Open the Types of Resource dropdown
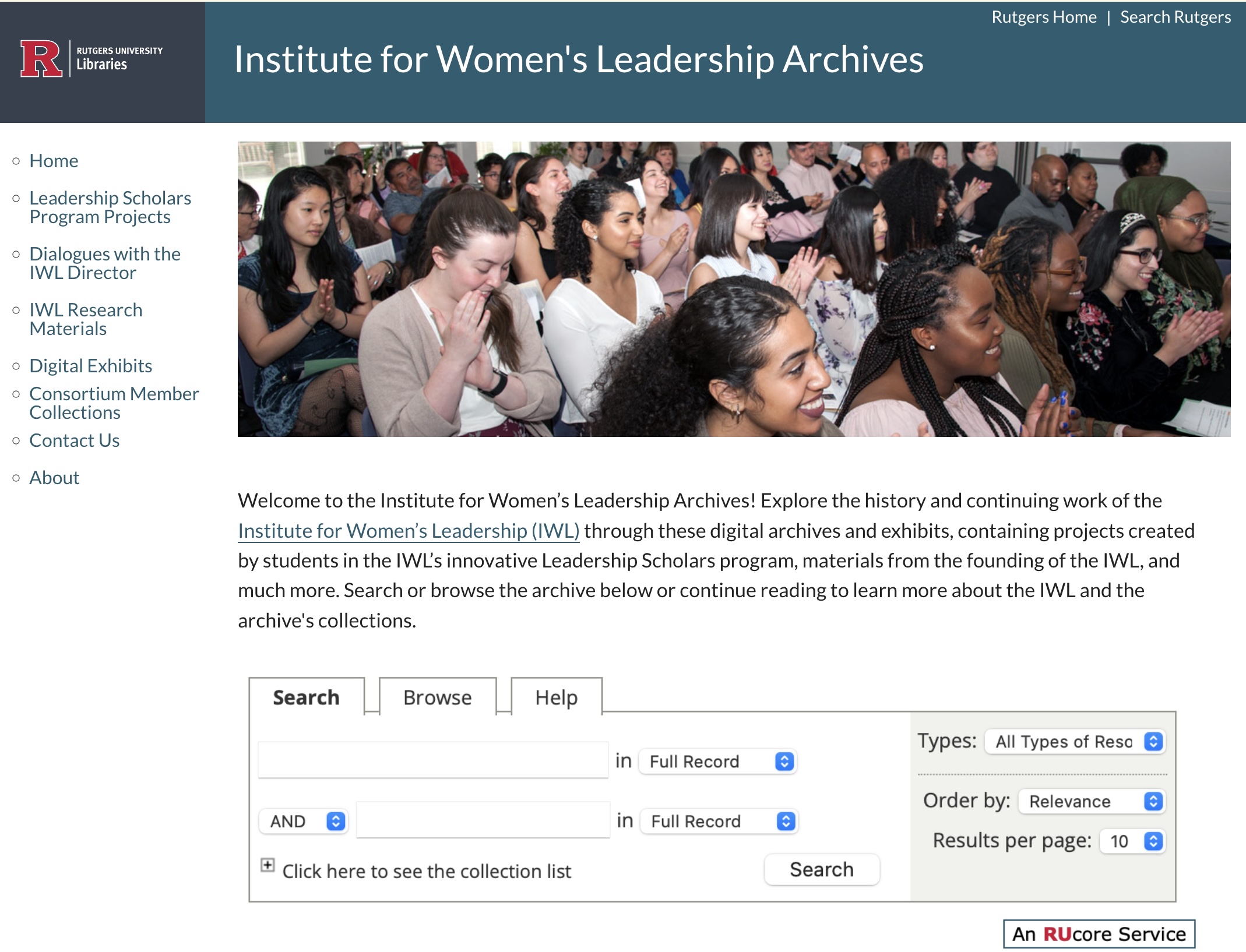The width and height of the screenshot is (1246, 952). pos(1075,742)
